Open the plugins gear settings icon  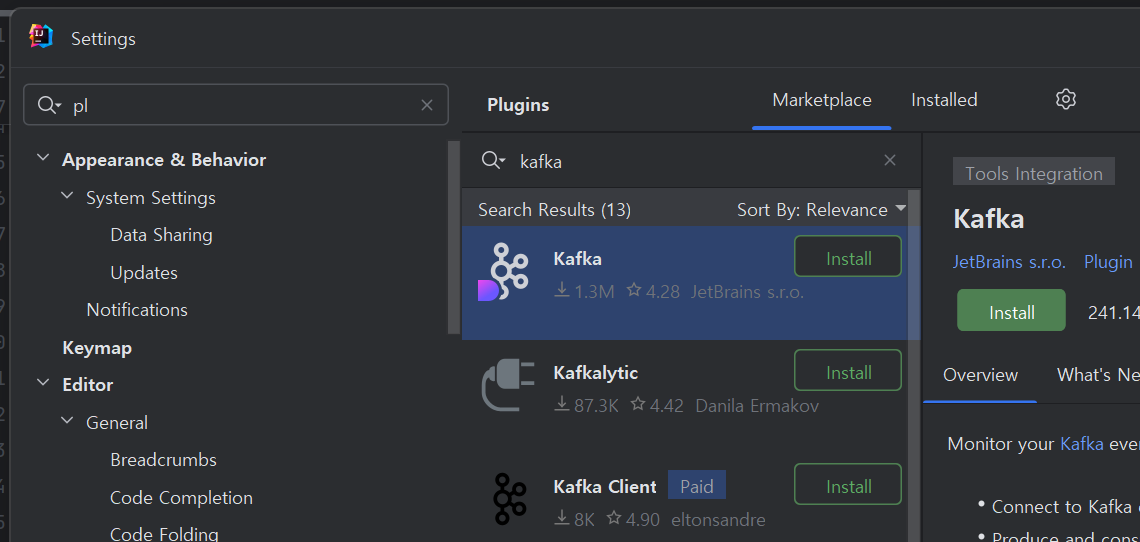click(1065, 100)
